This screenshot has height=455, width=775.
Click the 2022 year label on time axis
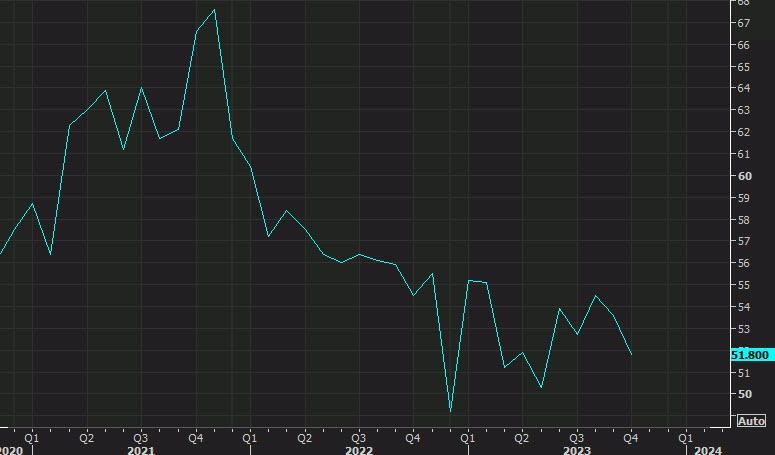358,450
